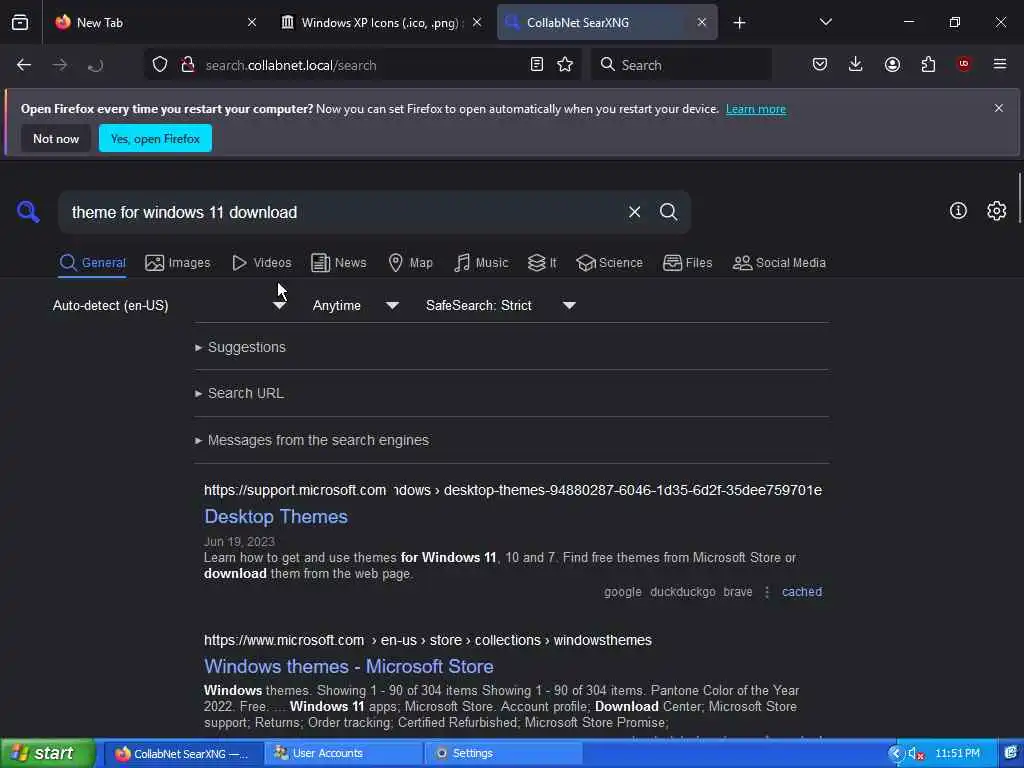Expand Messages from the search engines
The height and width of the screenshot is (768, 1024).
click(312, 440)
